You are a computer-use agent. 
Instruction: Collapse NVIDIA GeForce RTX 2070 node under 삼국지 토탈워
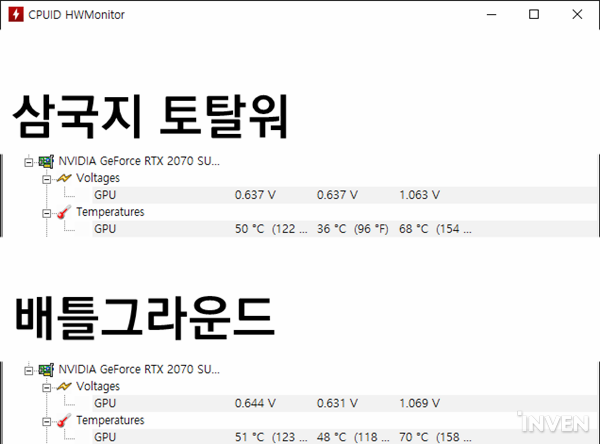point(29,162)
